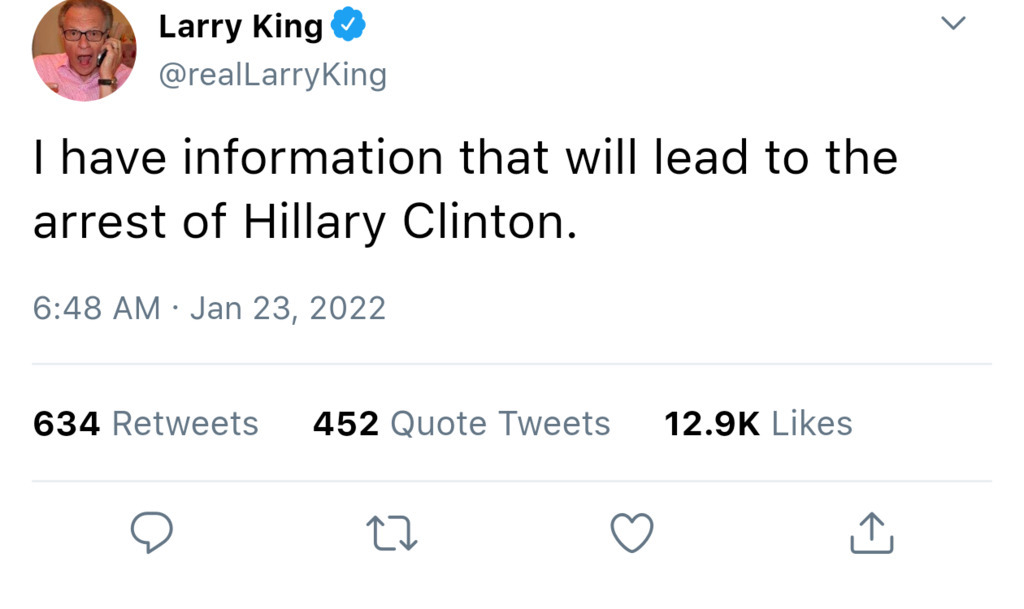The height and width of the screenshot is (609, 1024).
Task: Retweet this tweet using the arrows icon
Action: [392, 532]
